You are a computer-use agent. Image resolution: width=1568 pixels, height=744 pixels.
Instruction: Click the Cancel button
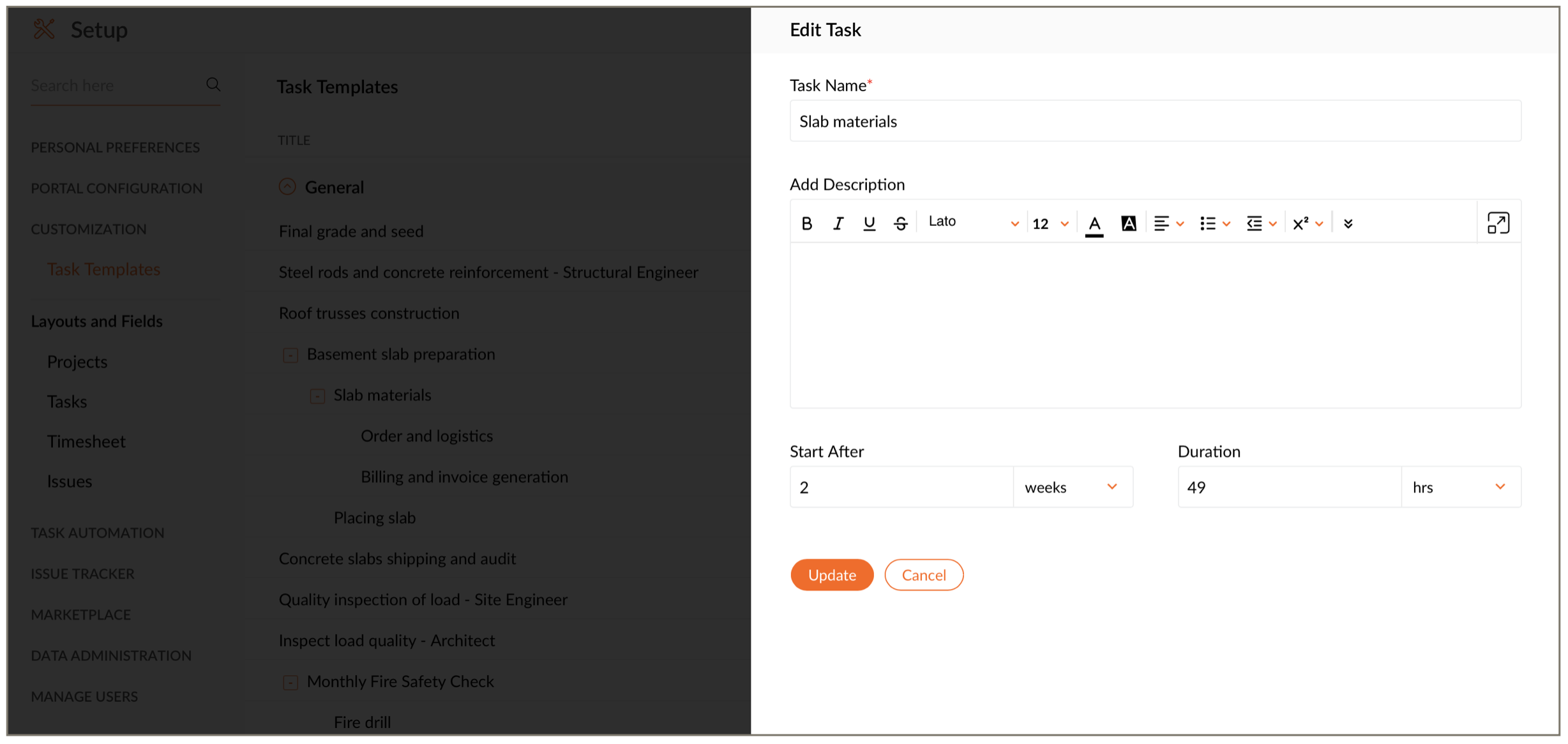click(923, 575)
